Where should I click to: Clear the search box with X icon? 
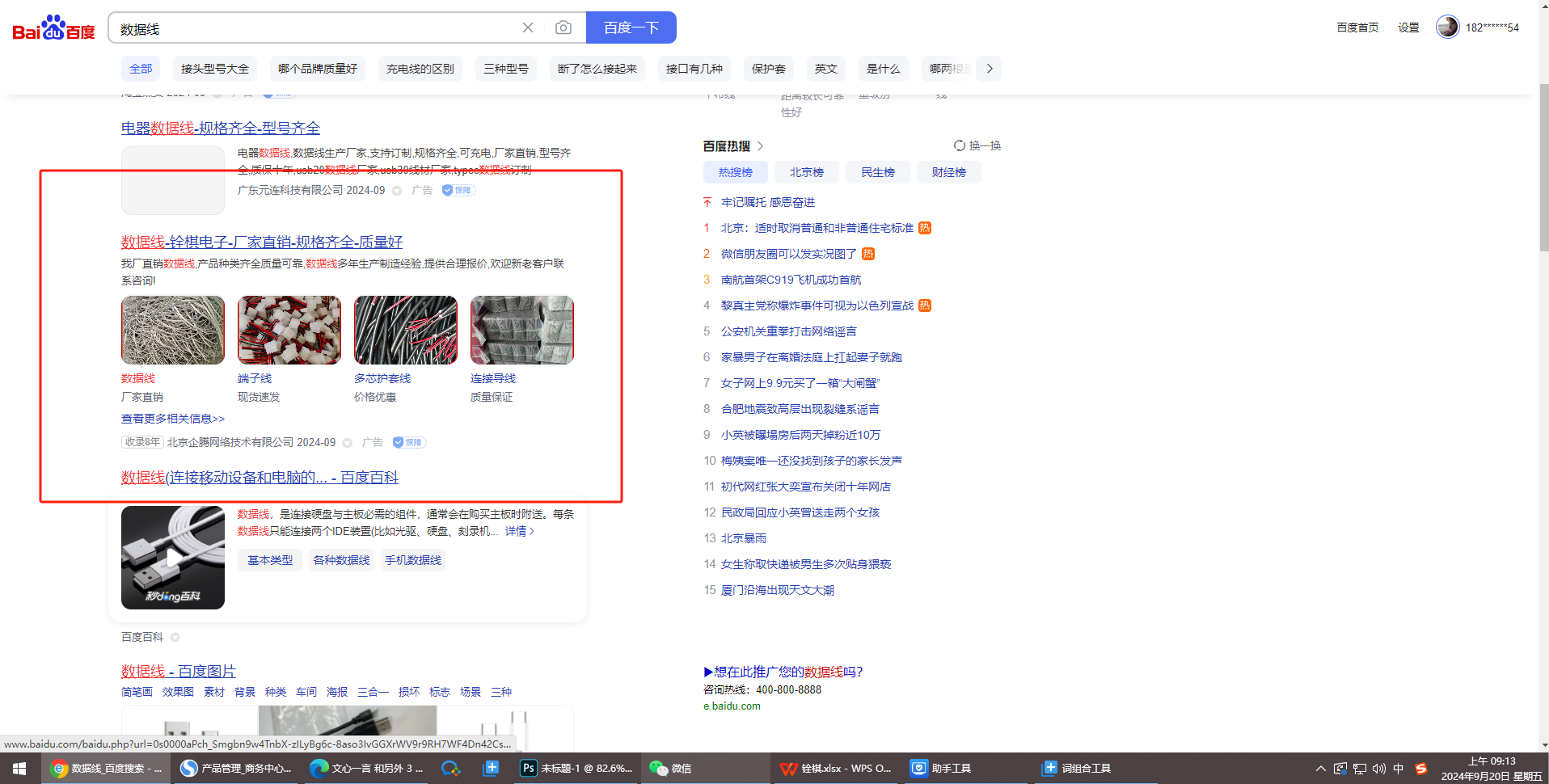tap(528, 28)
